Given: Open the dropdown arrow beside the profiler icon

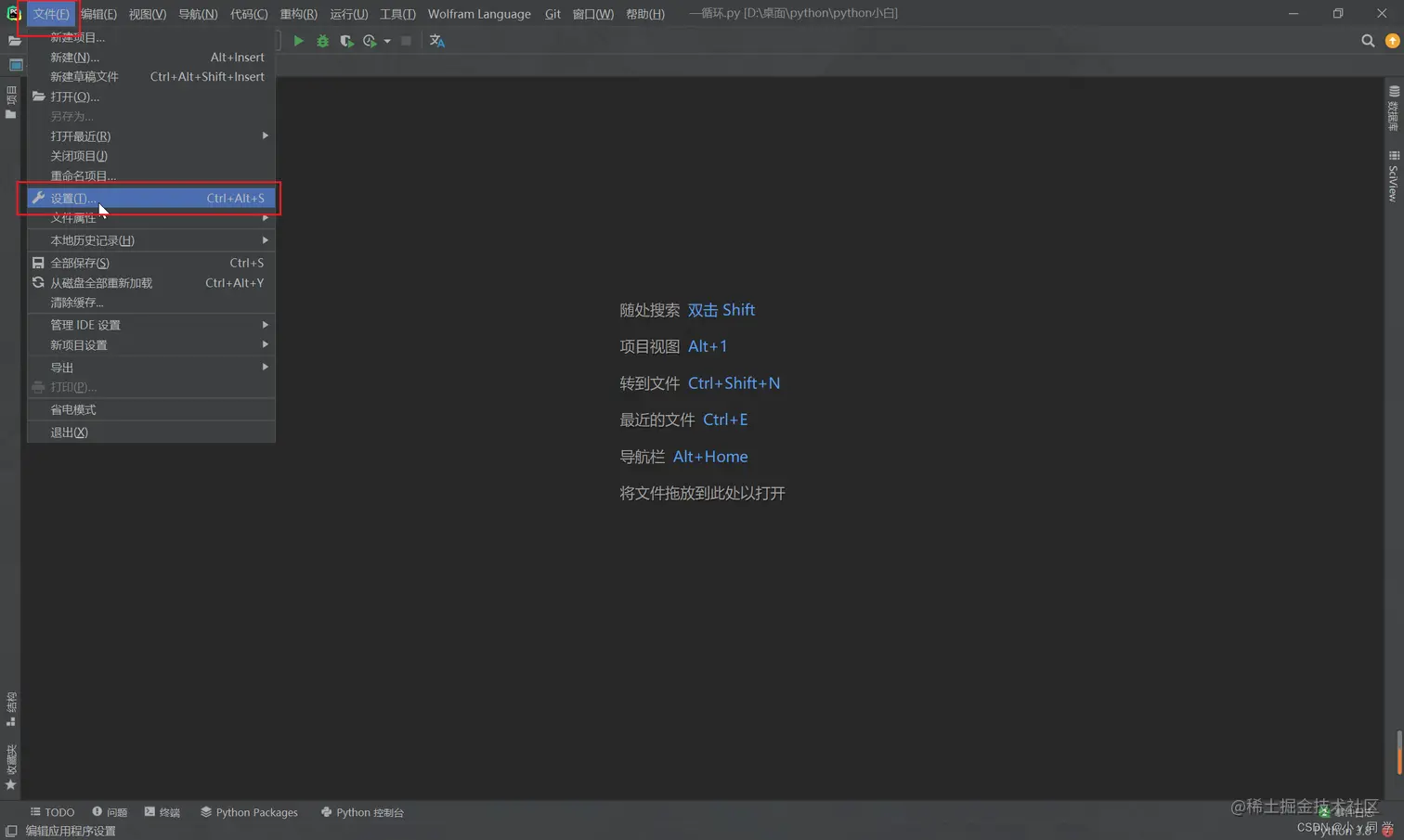Looking at the screenshot, I should (x=387, y=41).
